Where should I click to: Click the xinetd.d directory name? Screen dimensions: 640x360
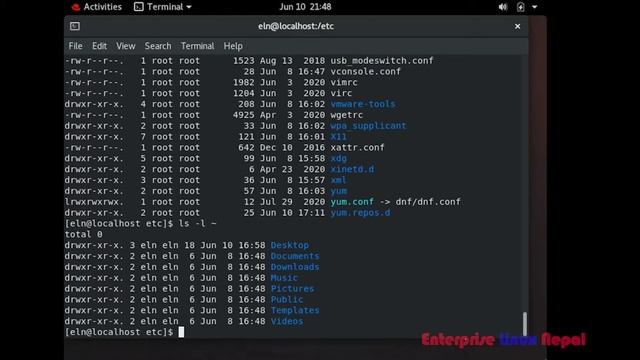point(352,169)
